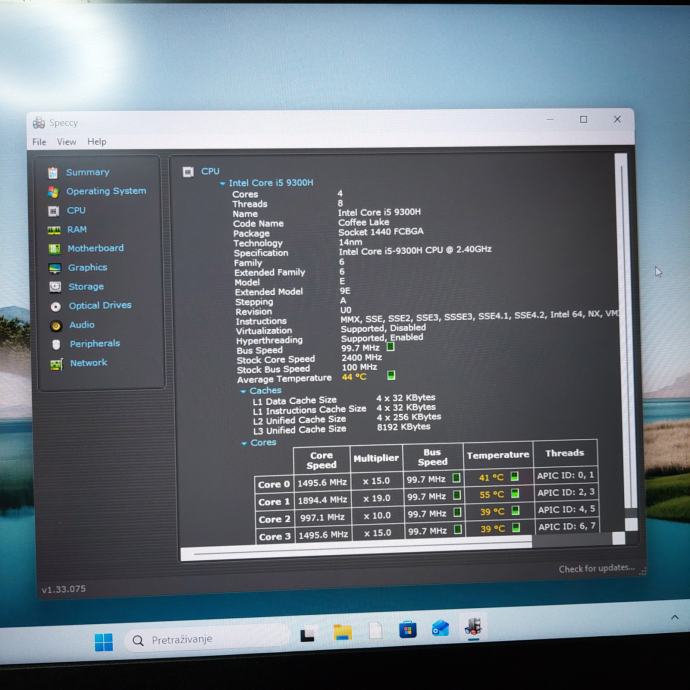This screenshot has height=690, width=690.
Task: Click the L3 Unified Cache Size value 8192 KBytes
Action: point(404,427)
